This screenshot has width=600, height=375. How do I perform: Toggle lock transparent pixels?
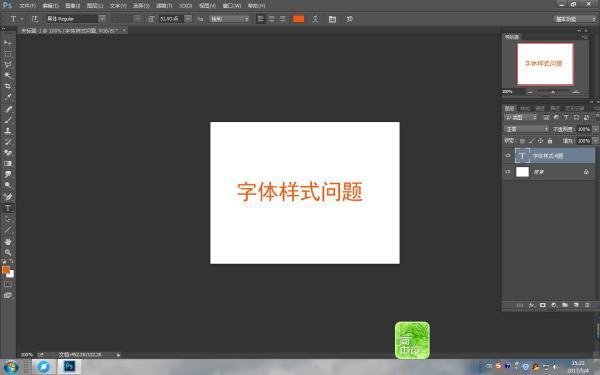click(522, 141)
